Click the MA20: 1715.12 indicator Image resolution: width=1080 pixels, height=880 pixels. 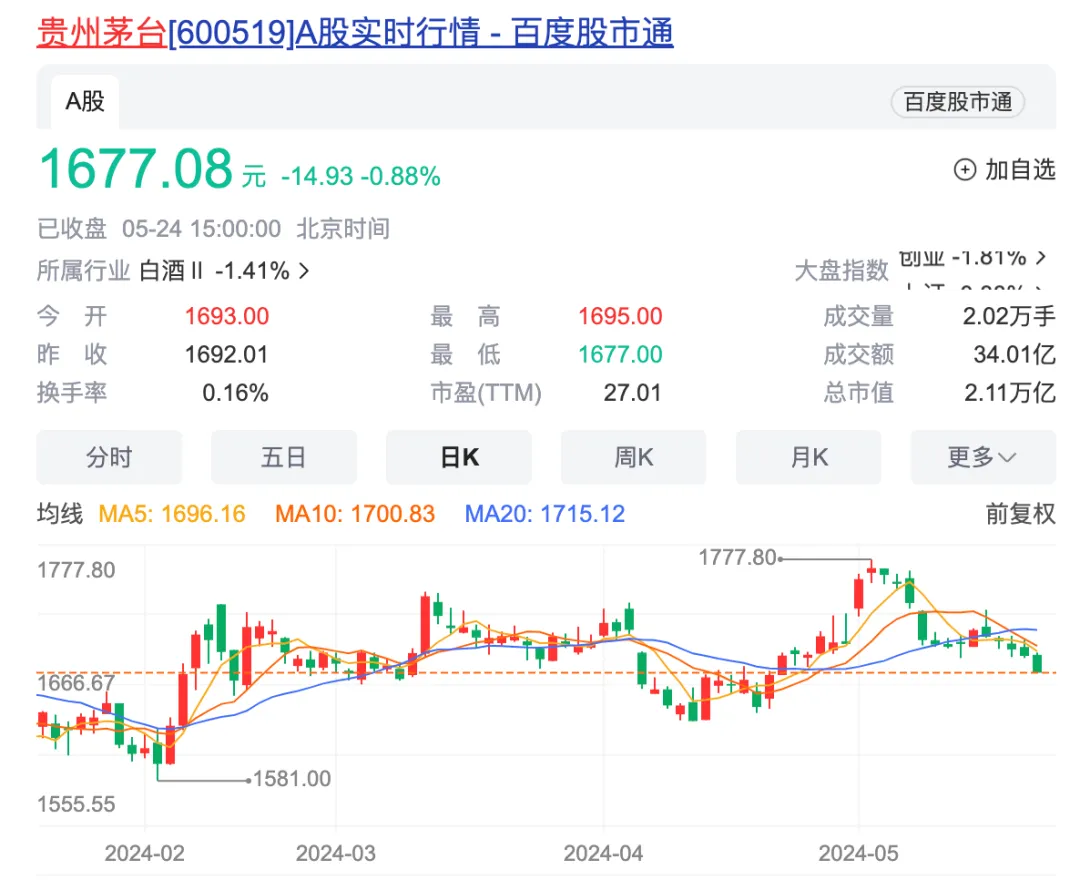tap(545, 514)
